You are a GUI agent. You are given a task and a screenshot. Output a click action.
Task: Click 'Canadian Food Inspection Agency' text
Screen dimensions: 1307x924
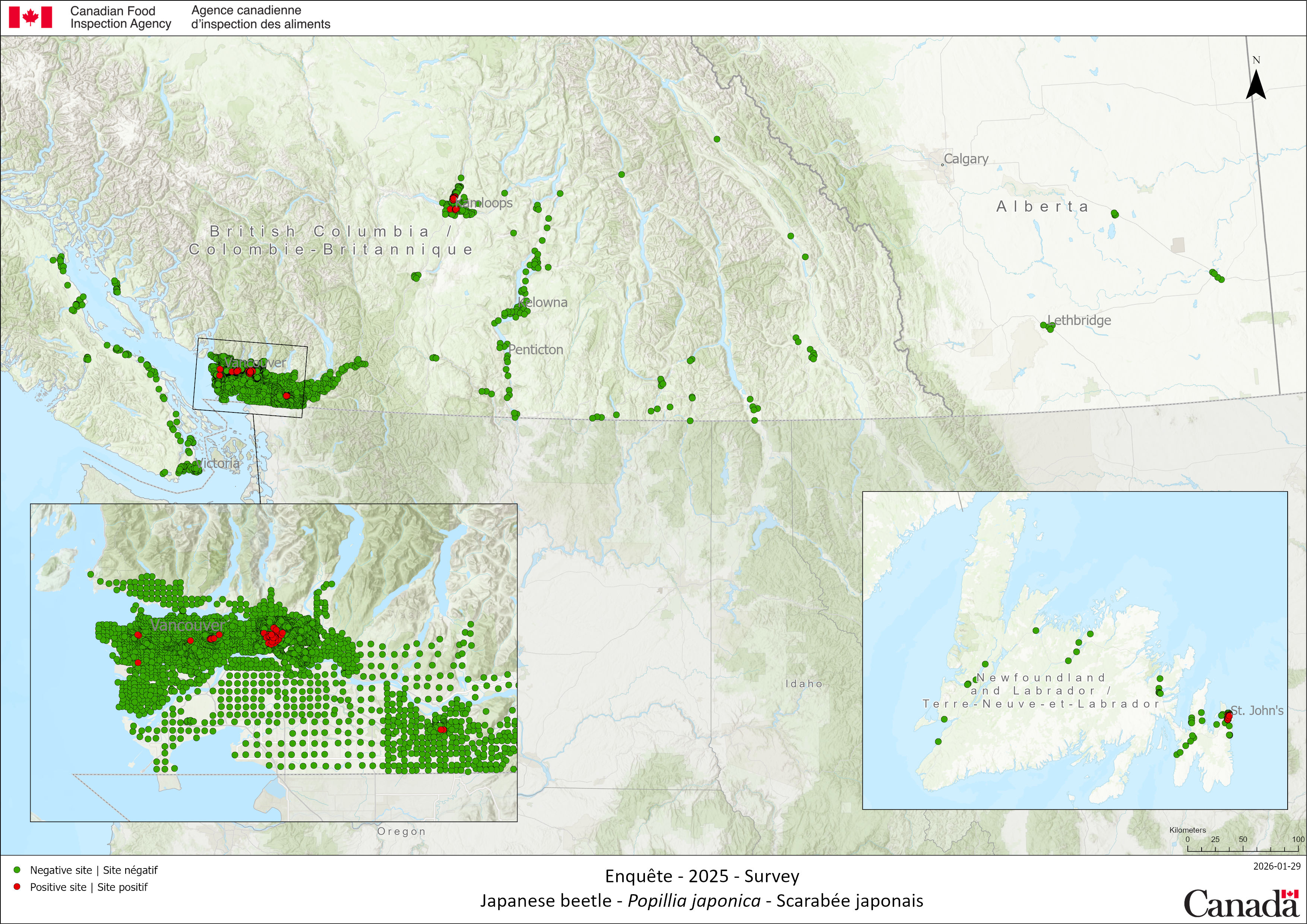pyautogui.click(x=121, y=17)
